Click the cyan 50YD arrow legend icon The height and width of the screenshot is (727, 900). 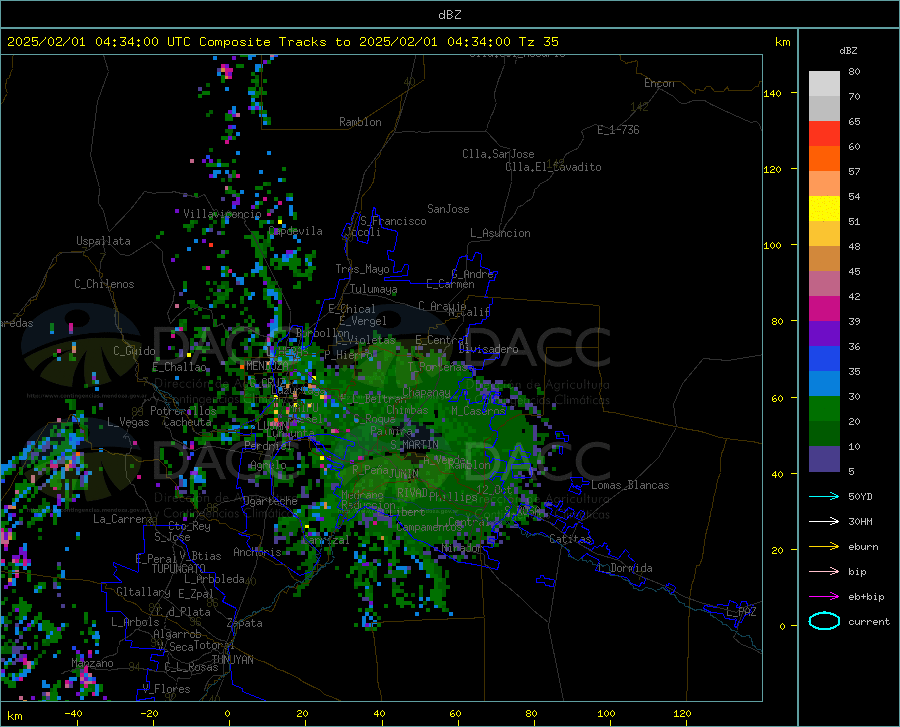click(824, 496)
